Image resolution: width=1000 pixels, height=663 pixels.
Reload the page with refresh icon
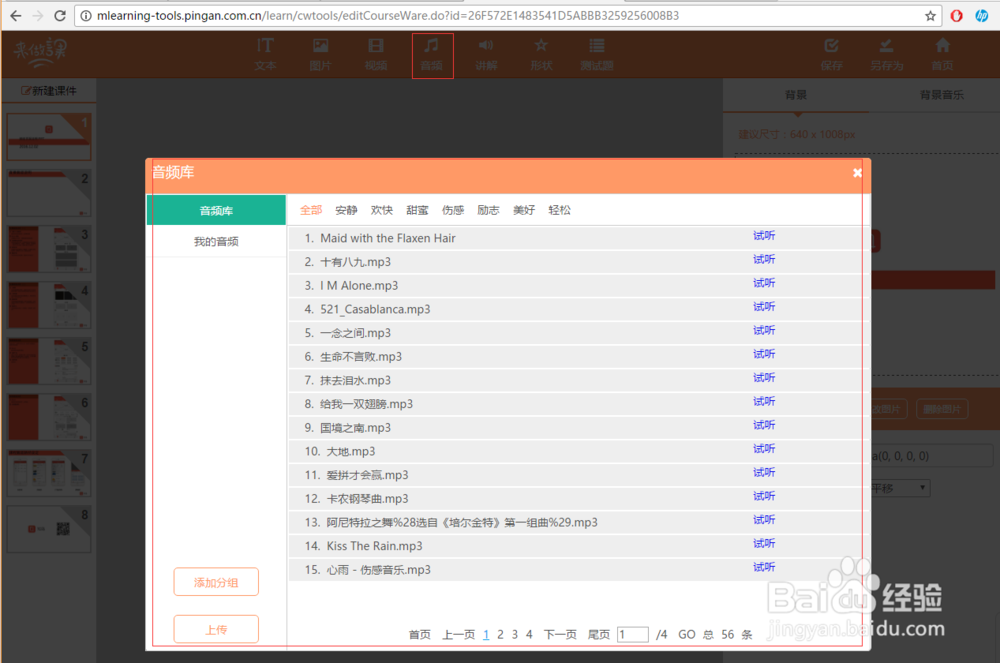[x=60, y=16]
